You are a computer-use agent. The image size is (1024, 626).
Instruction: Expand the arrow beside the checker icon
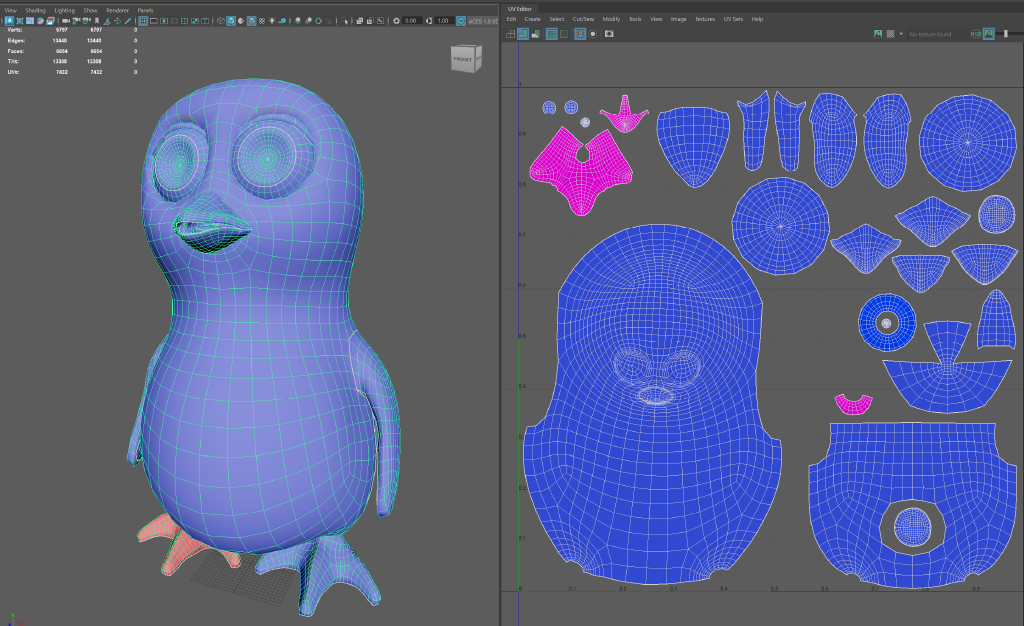coord(901,33)
